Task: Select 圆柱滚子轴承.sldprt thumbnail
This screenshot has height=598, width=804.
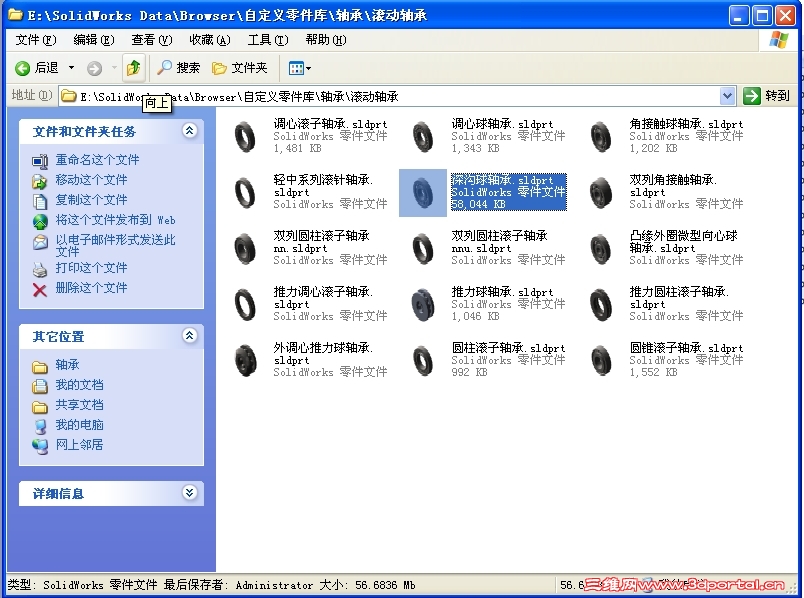Action: coord(423,361)
